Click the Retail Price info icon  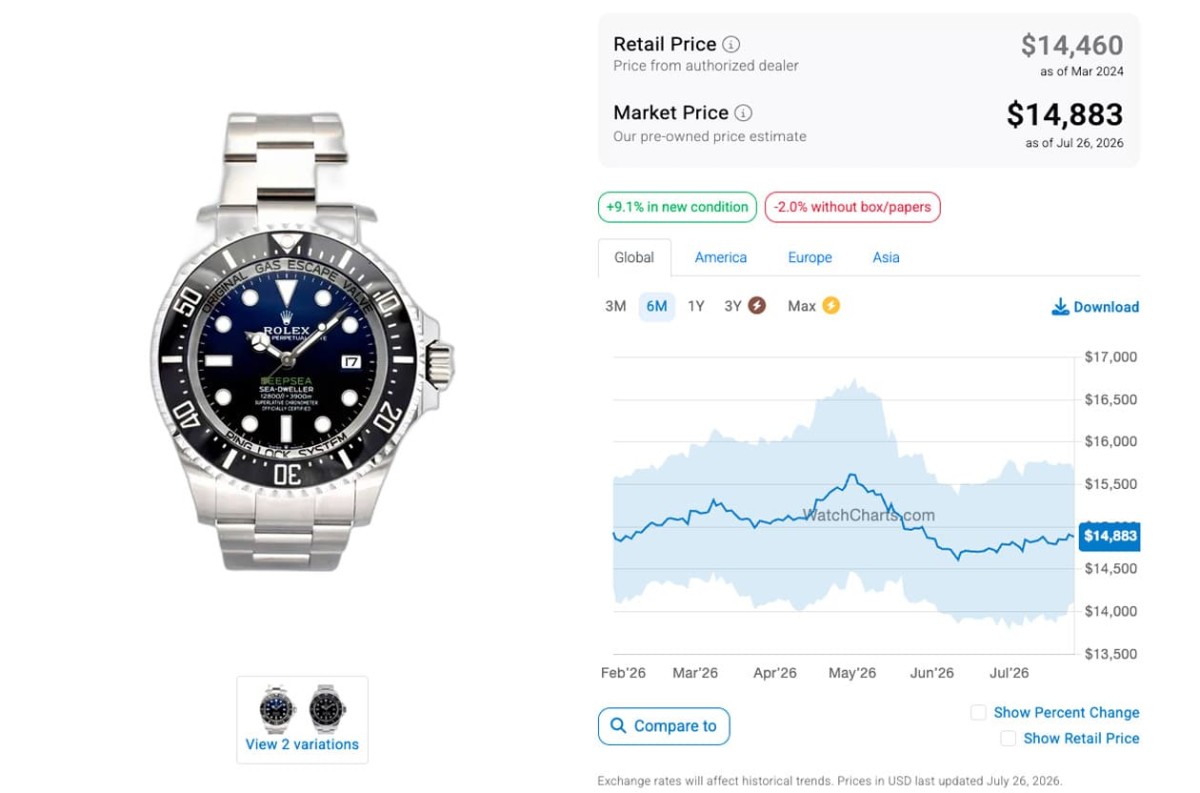tap(732, 44)
